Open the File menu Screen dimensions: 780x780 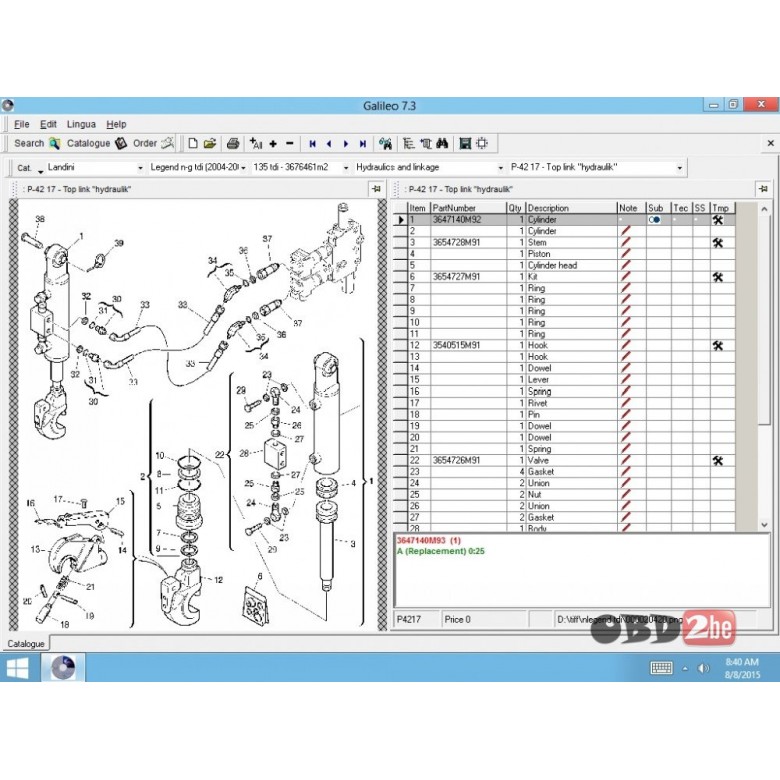pyautogui.click(x=21, y=124)
